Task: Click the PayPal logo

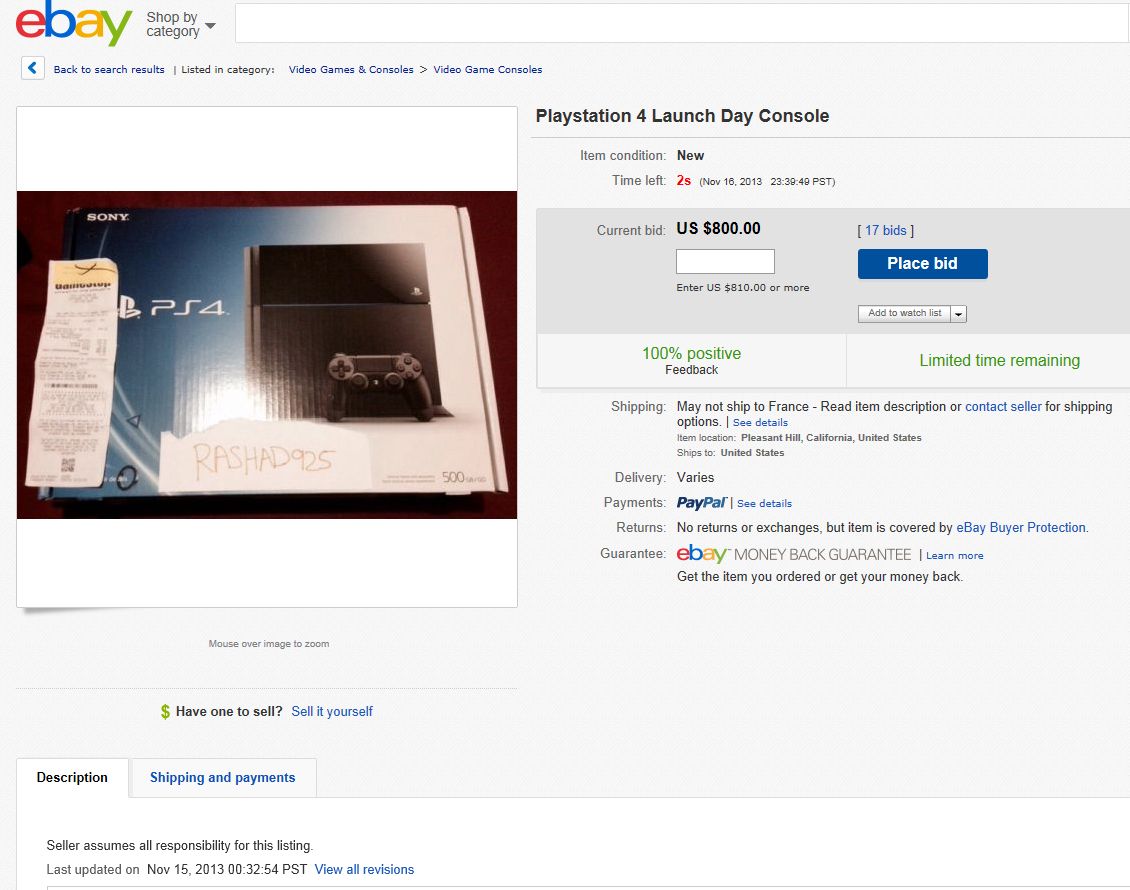Action: (x=701, y=503)
